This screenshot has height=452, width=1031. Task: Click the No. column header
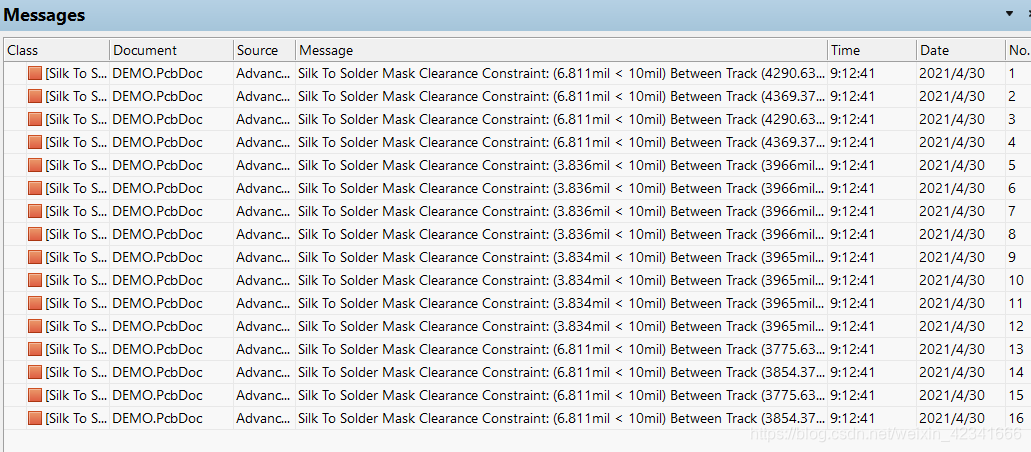(1018, 50)
